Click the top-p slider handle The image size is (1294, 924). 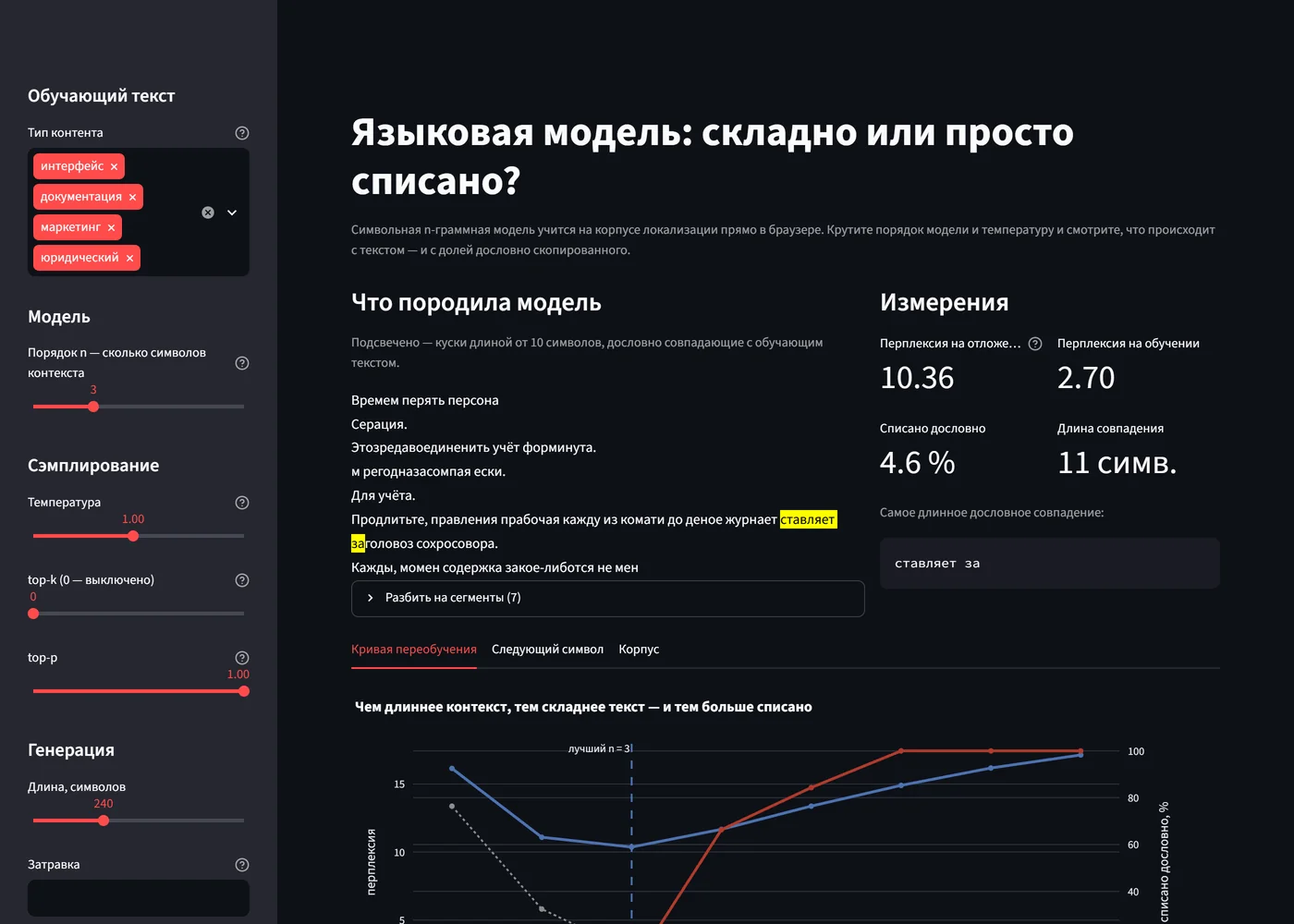(x=244, y=691)
